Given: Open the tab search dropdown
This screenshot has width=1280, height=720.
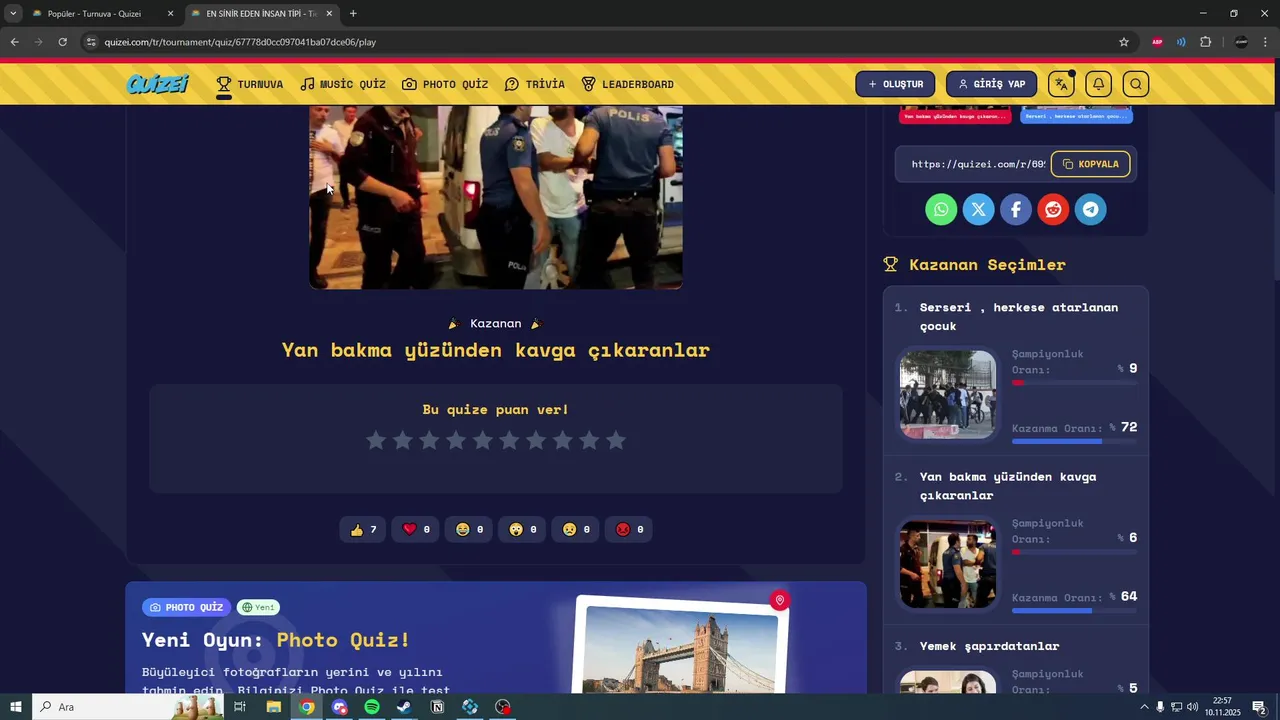Looking at the screenshot, I should tap(13, 14).
